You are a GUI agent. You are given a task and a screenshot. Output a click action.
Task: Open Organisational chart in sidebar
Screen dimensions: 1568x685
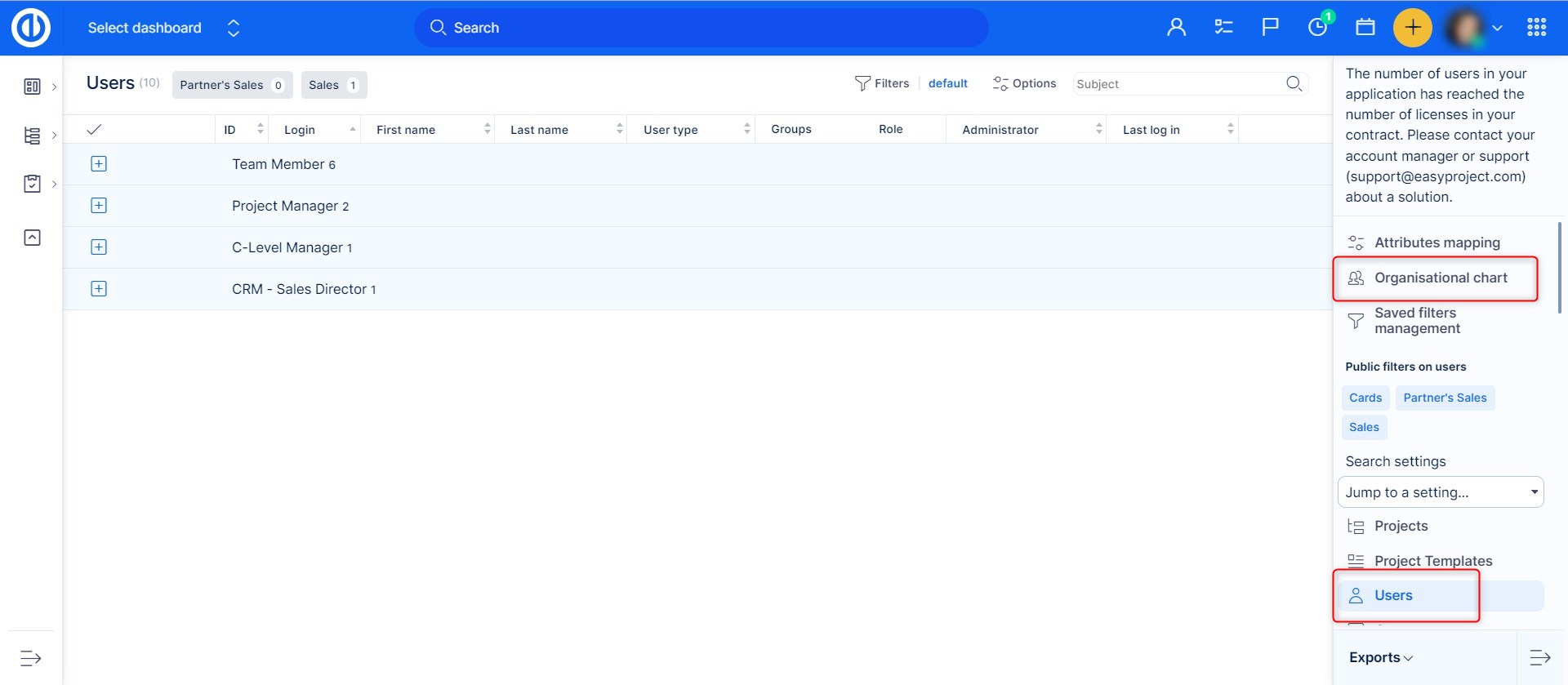tap(1440, 278)
